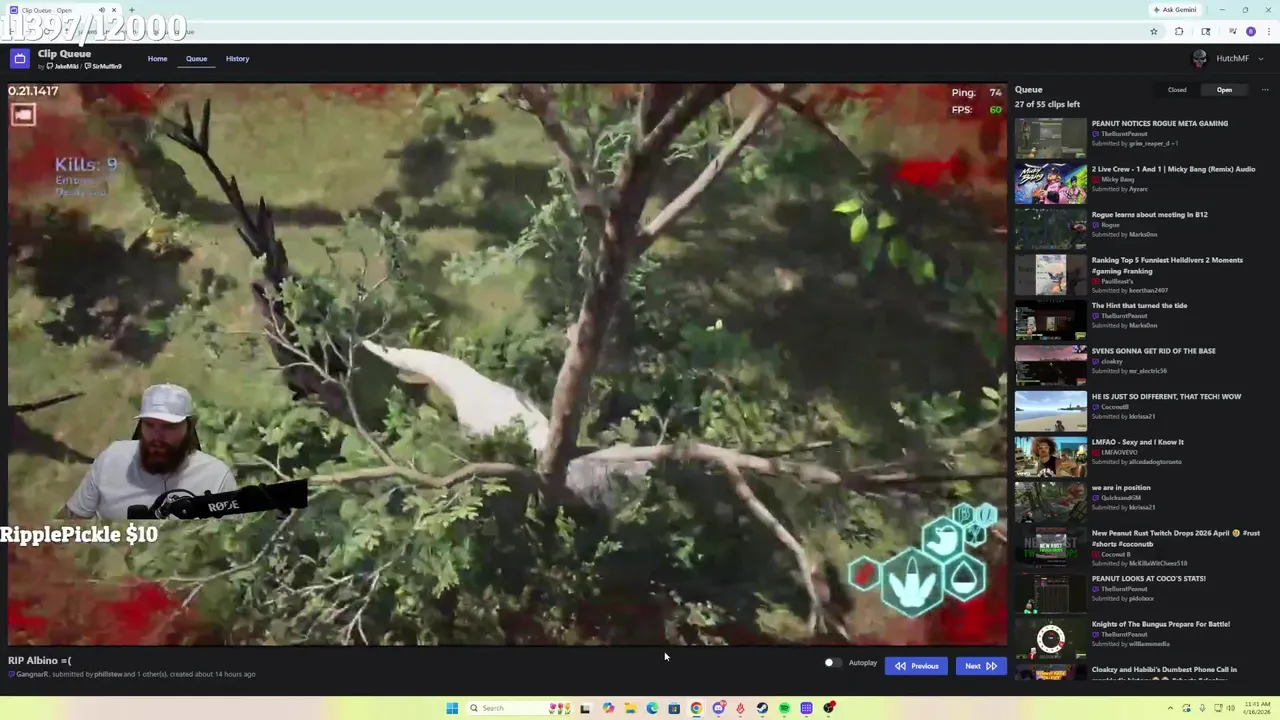This screenshot has height=720, width=1280.
Task: Open the Chrome extensions puzzle icon
Action: tap(1179, 31)
